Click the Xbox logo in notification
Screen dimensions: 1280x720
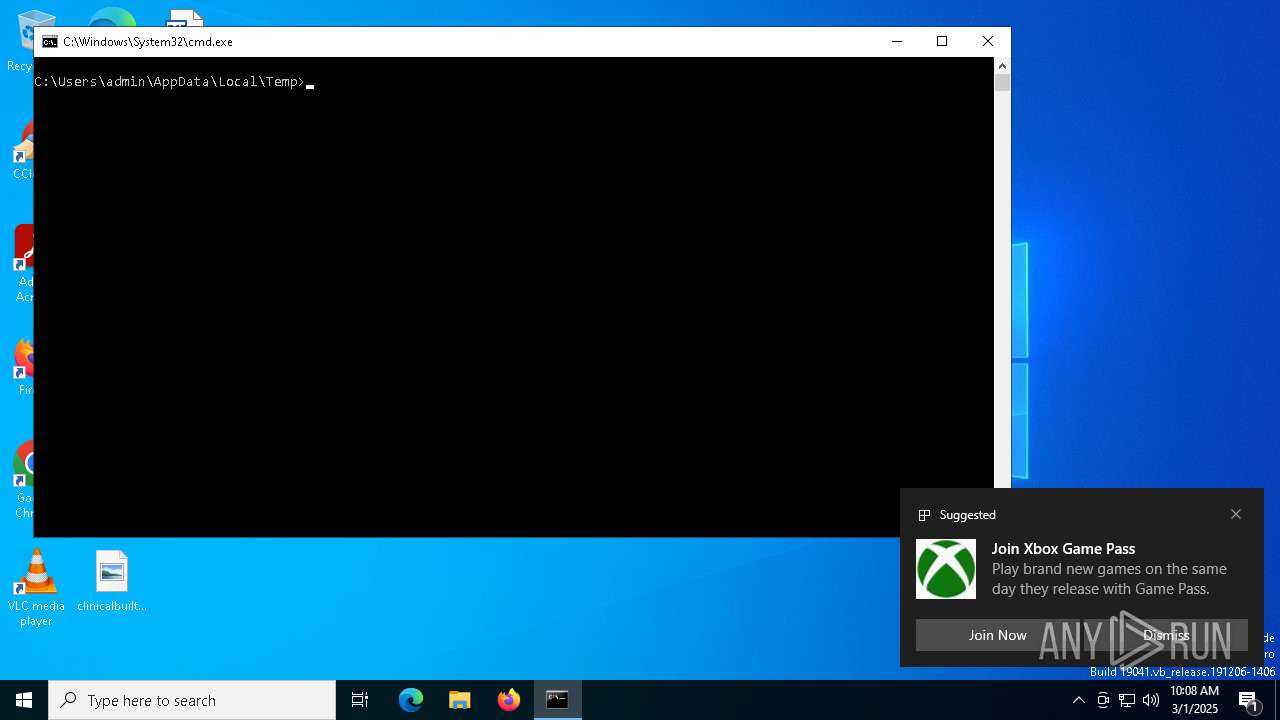point(946,569)
